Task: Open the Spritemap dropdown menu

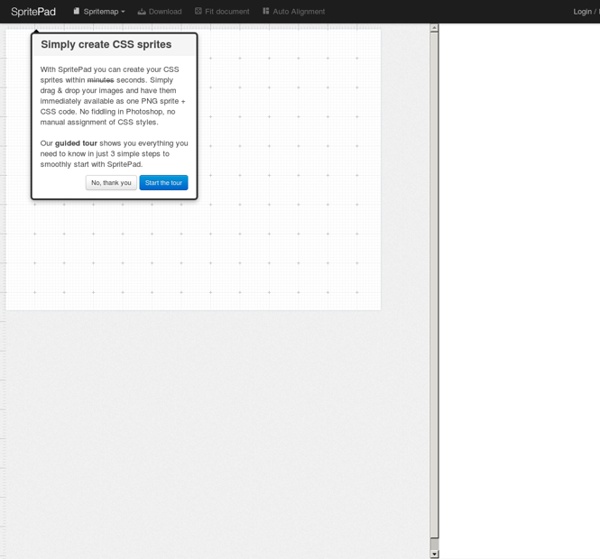Action: coord(99,11)
